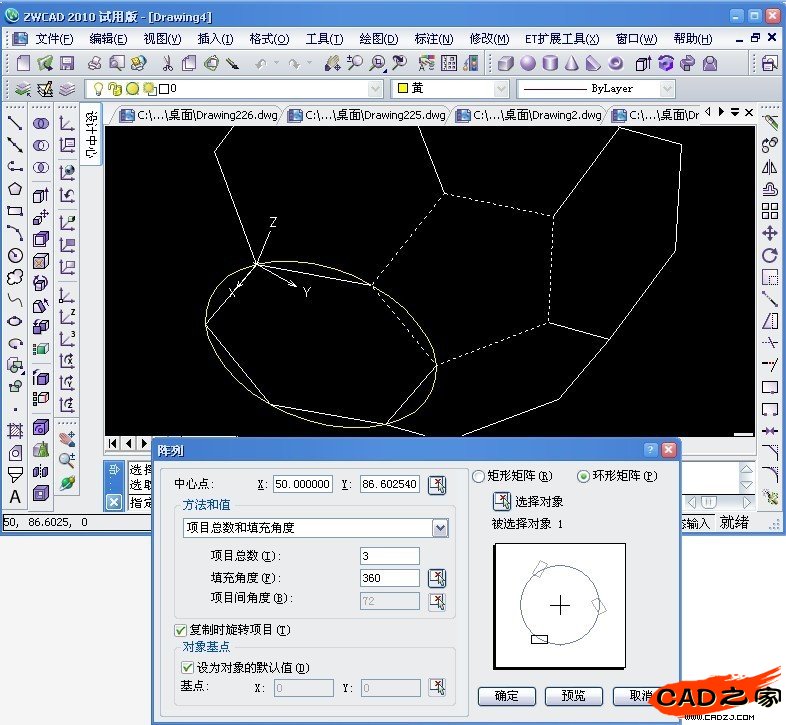Select the Hatch tool
786x725 pixels.
[15, 431]
